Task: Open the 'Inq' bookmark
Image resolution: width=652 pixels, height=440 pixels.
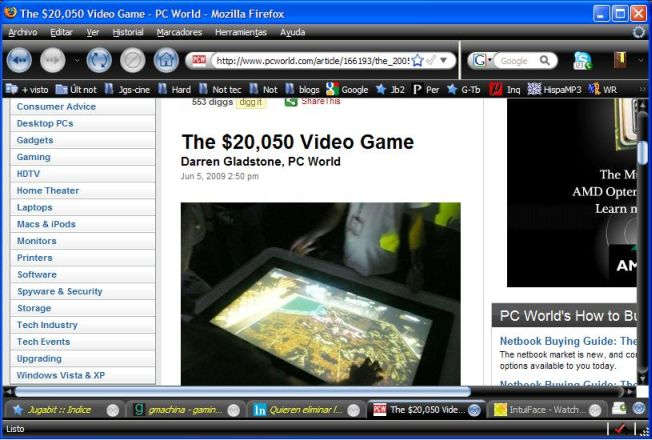Action: [x=504, y=89]
